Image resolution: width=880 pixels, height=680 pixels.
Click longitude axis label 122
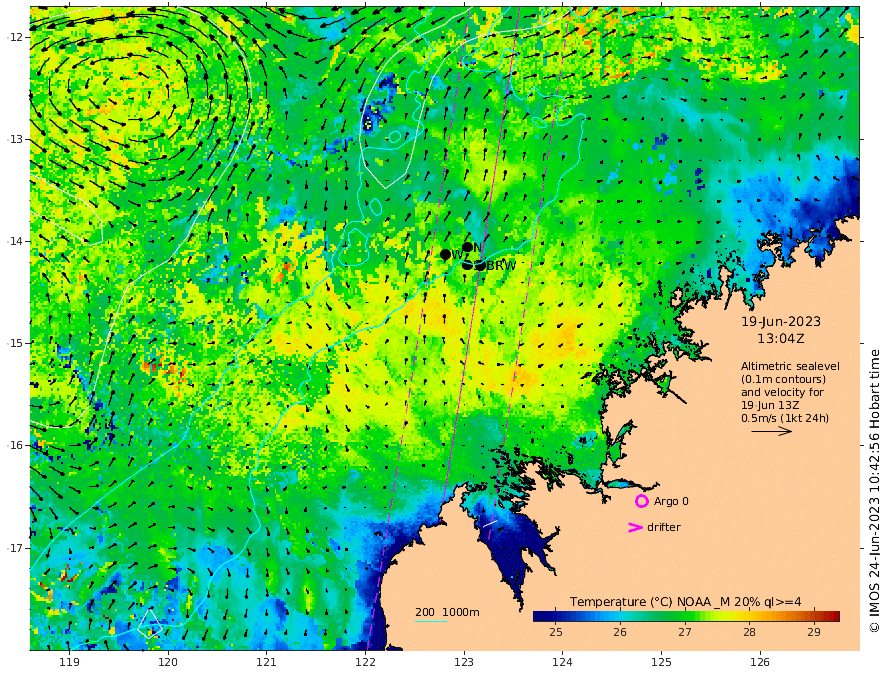[x=365, y=662]
